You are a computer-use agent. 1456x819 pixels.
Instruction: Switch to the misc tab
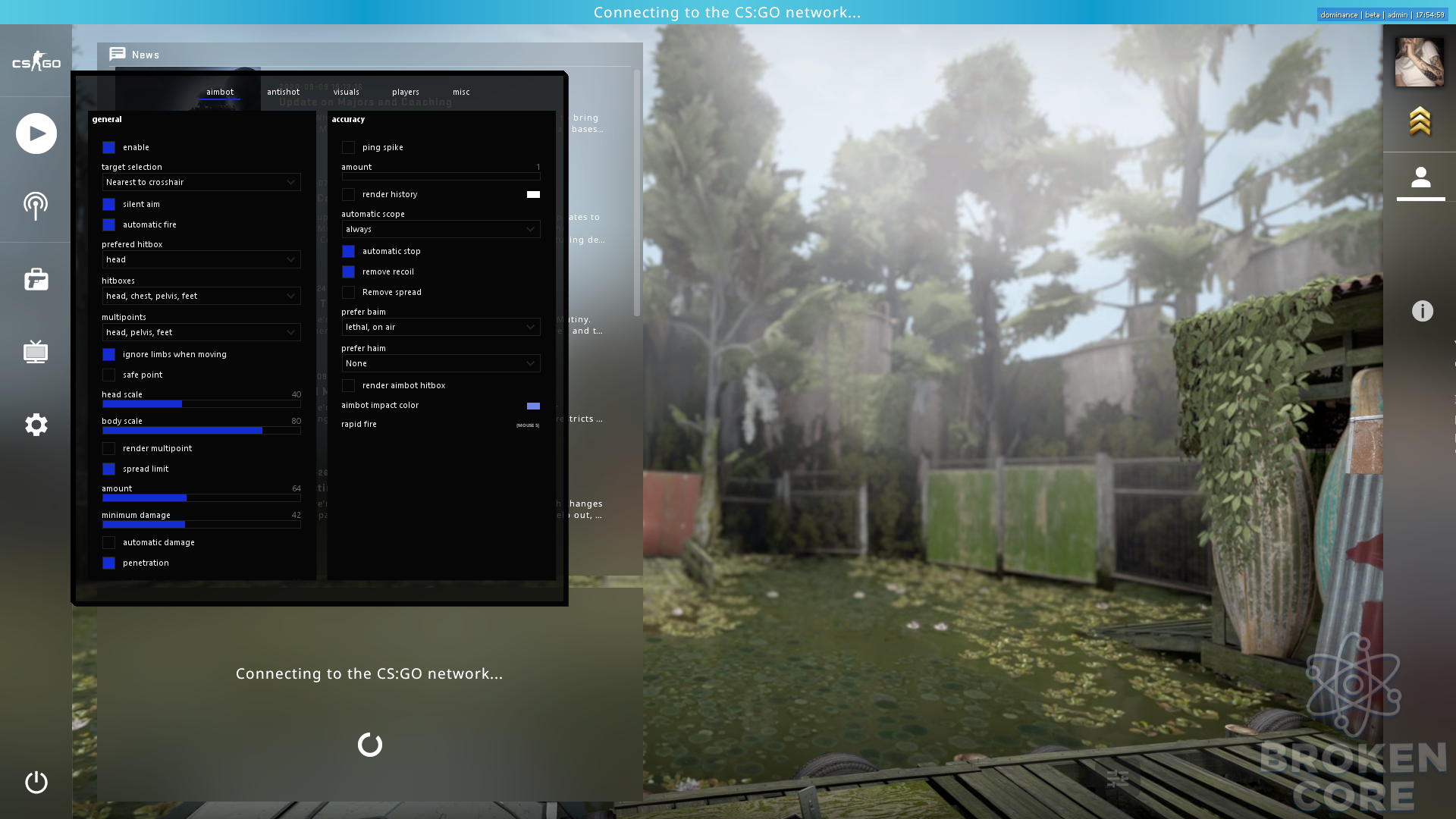click(461, 92)
